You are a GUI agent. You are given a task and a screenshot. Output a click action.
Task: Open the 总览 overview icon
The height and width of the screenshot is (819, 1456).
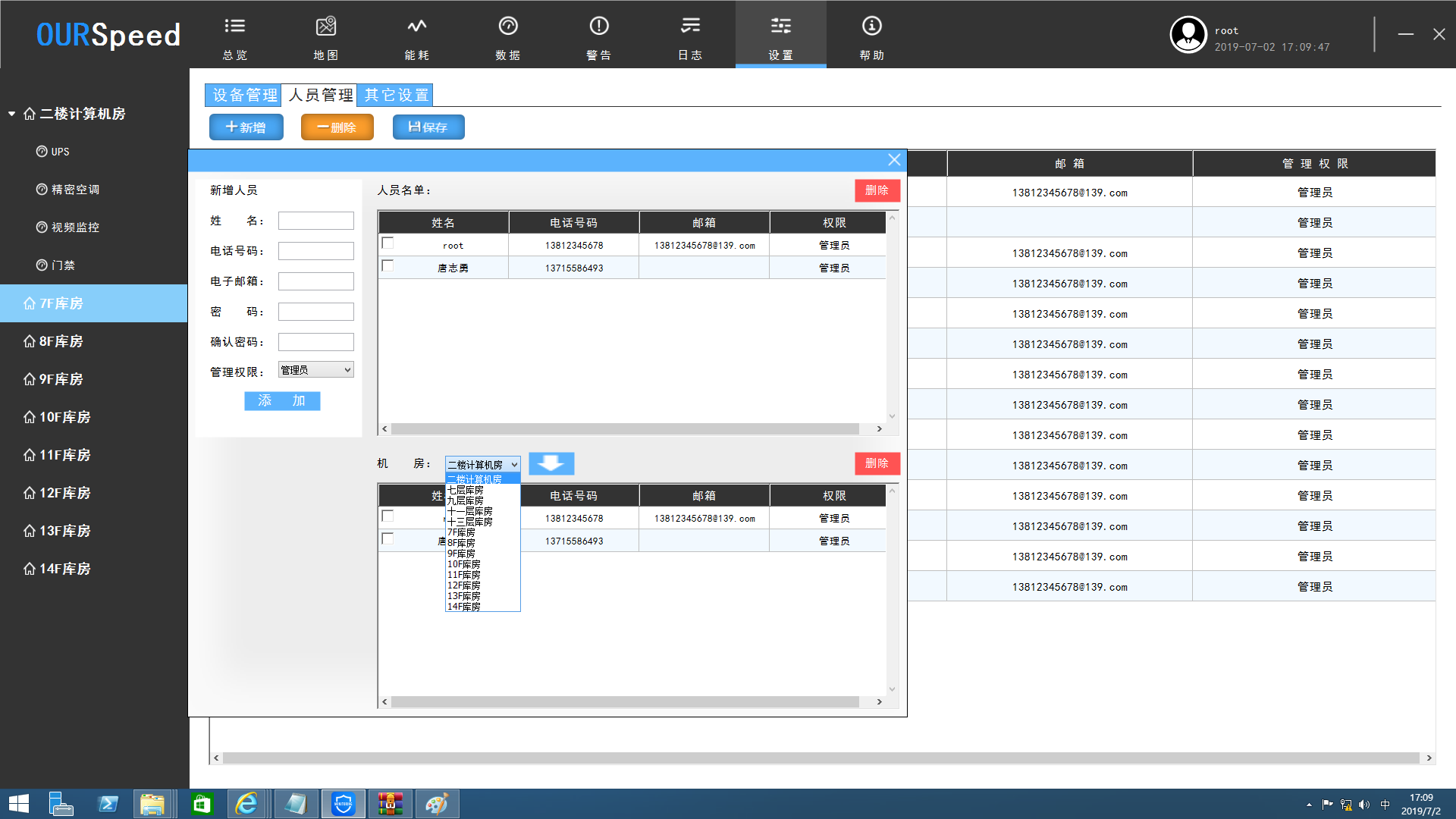[x=235, y=27]
